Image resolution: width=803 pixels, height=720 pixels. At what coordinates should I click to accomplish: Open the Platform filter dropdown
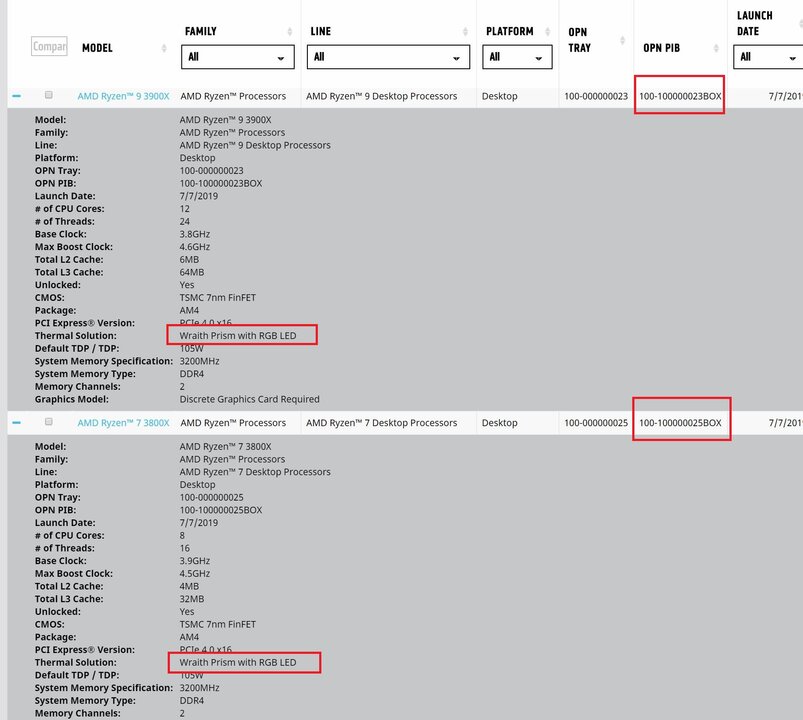pos(517,57)
